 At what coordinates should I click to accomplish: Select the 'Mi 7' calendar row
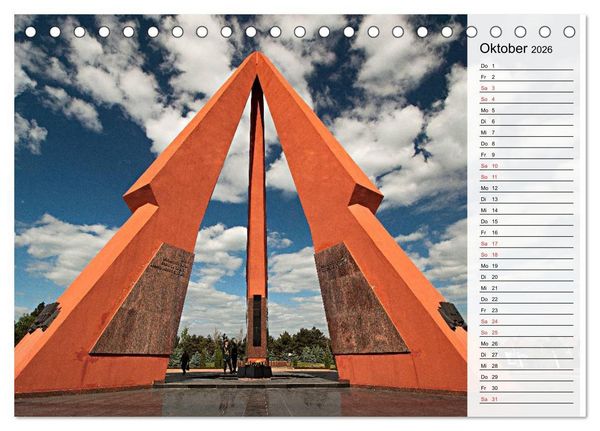coord(527,132)
